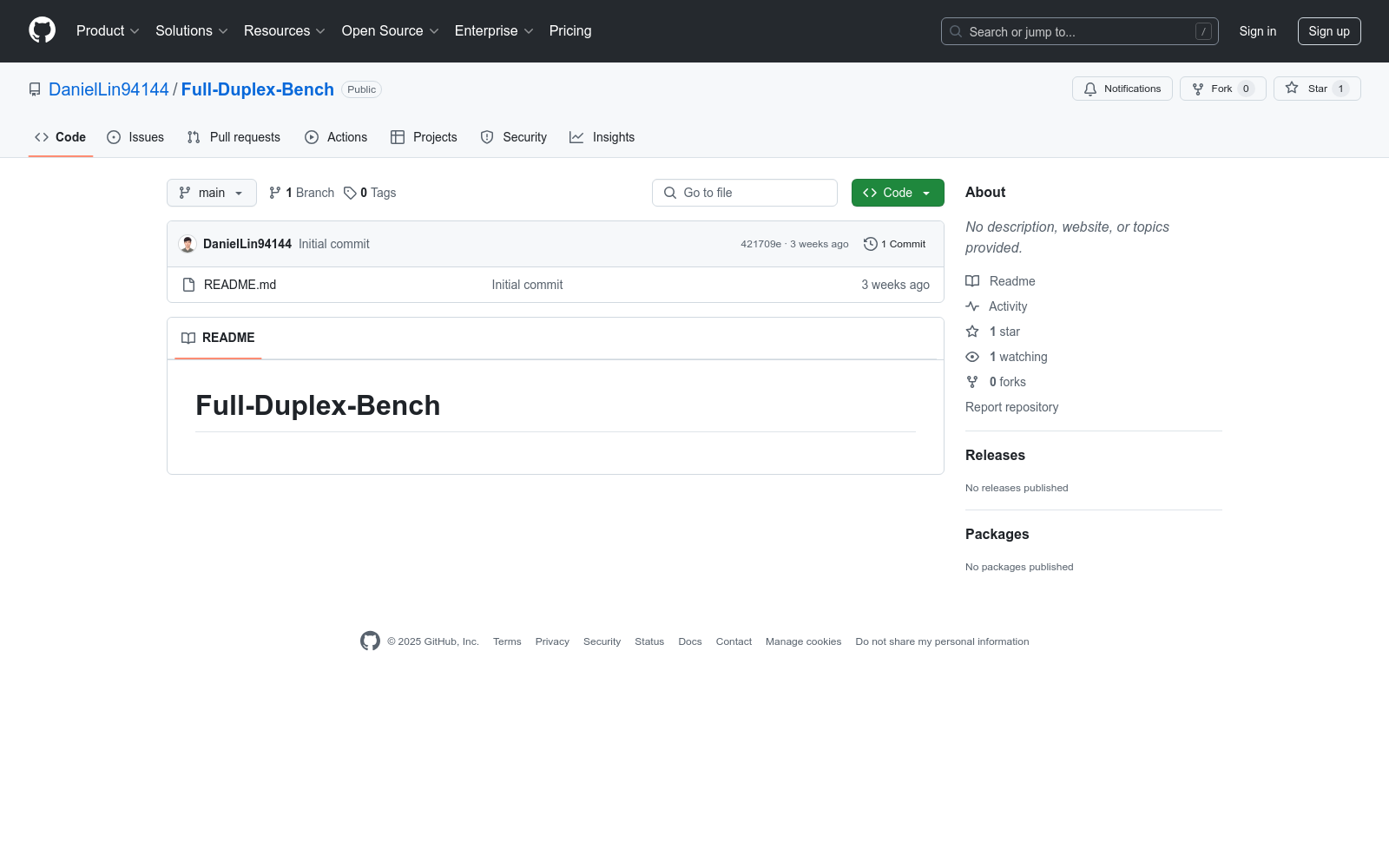This screenshot has width=1389, height=868.
Task: Open the Resources dropdown
Action: point(285,31)
